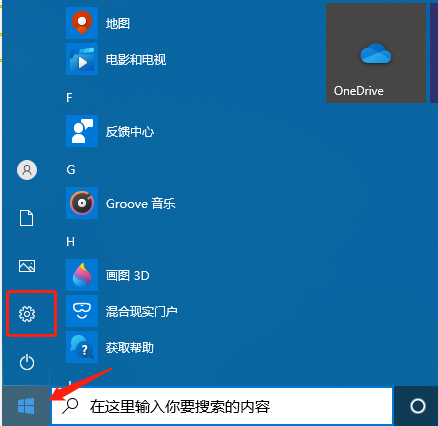This screenshot has height=426, width=438.
Task: Select the 电影和电视 text label
Action: [x=136, y=59]
